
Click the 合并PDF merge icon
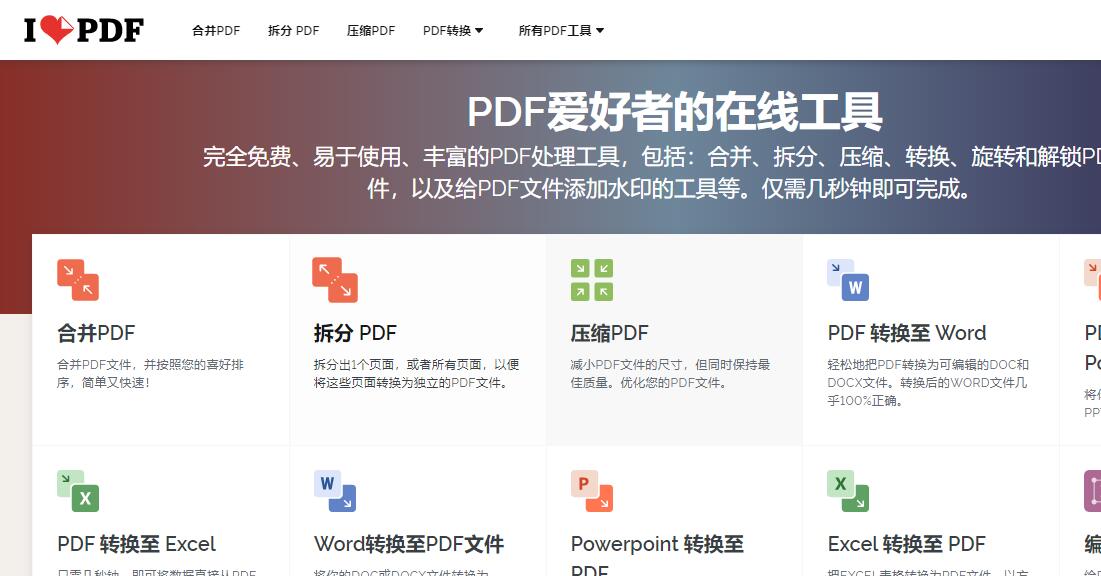click(x=78, y=280)
